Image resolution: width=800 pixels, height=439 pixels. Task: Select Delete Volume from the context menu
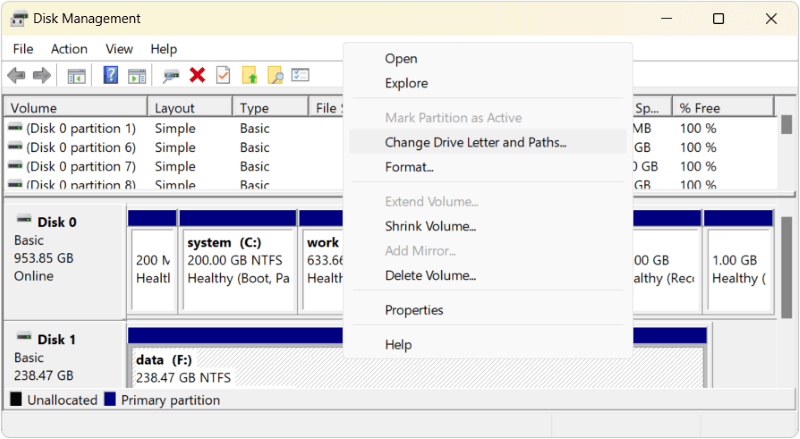(488, 276)
